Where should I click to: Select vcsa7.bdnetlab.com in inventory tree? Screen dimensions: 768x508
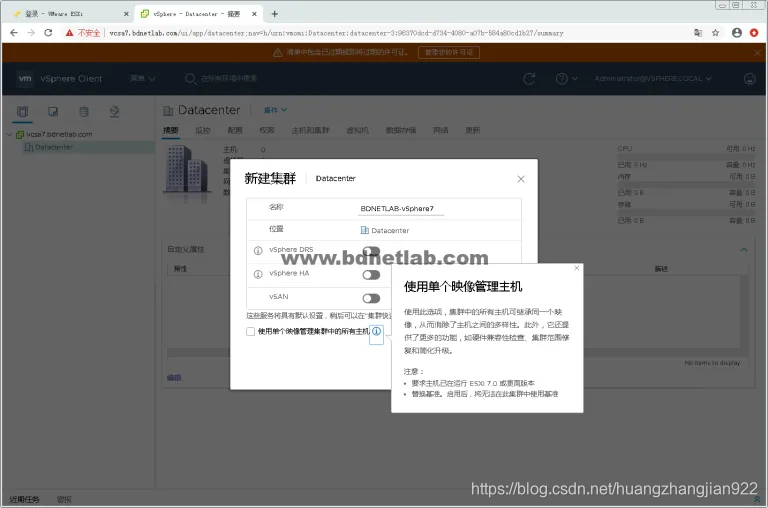pos(59,134)
